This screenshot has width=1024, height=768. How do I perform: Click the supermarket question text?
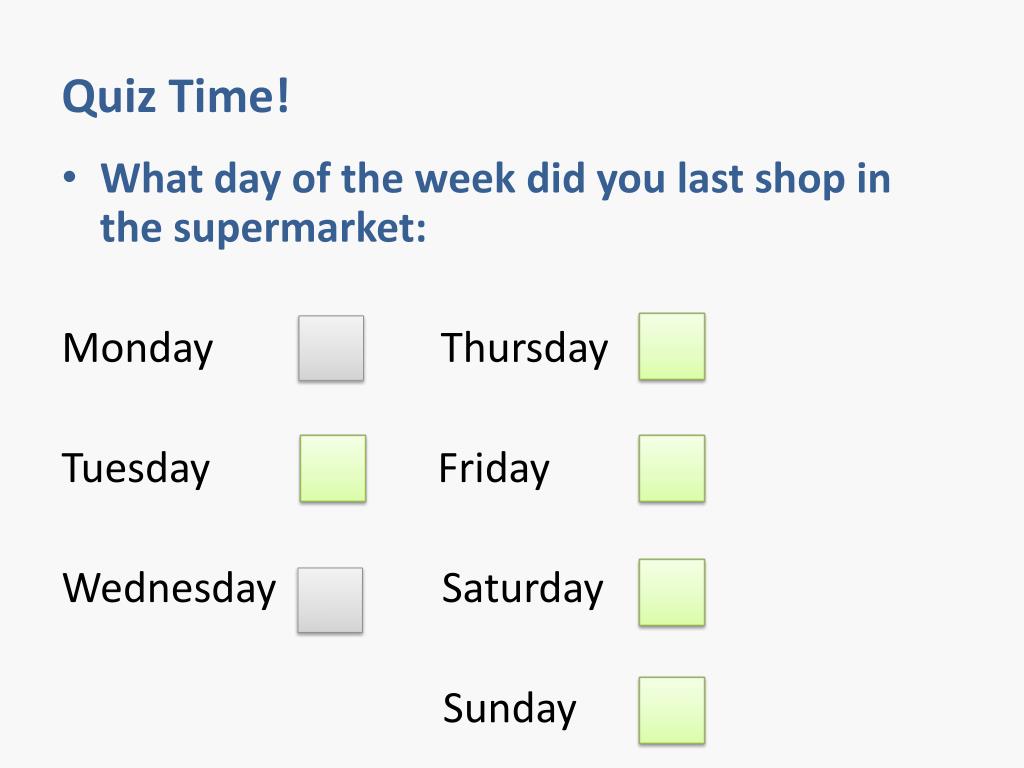tap(496, 202)
